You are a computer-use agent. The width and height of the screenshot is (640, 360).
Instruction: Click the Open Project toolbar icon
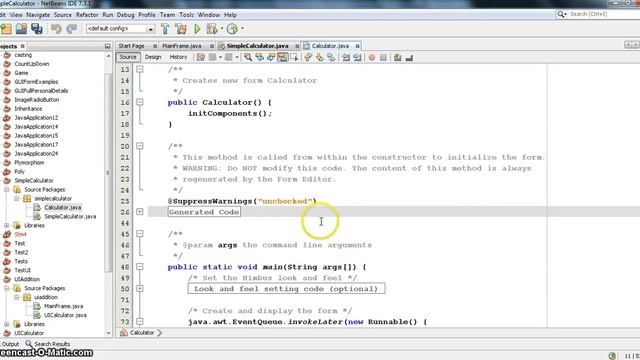click(21, 29)
